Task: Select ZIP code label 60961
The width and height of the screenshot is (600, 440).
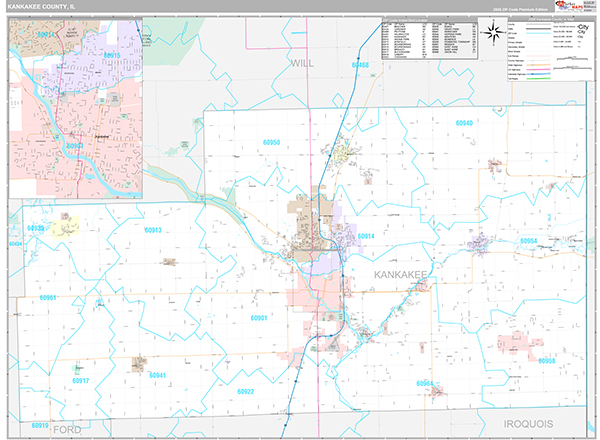Action: pyautogui.click(x=48, y=298)
